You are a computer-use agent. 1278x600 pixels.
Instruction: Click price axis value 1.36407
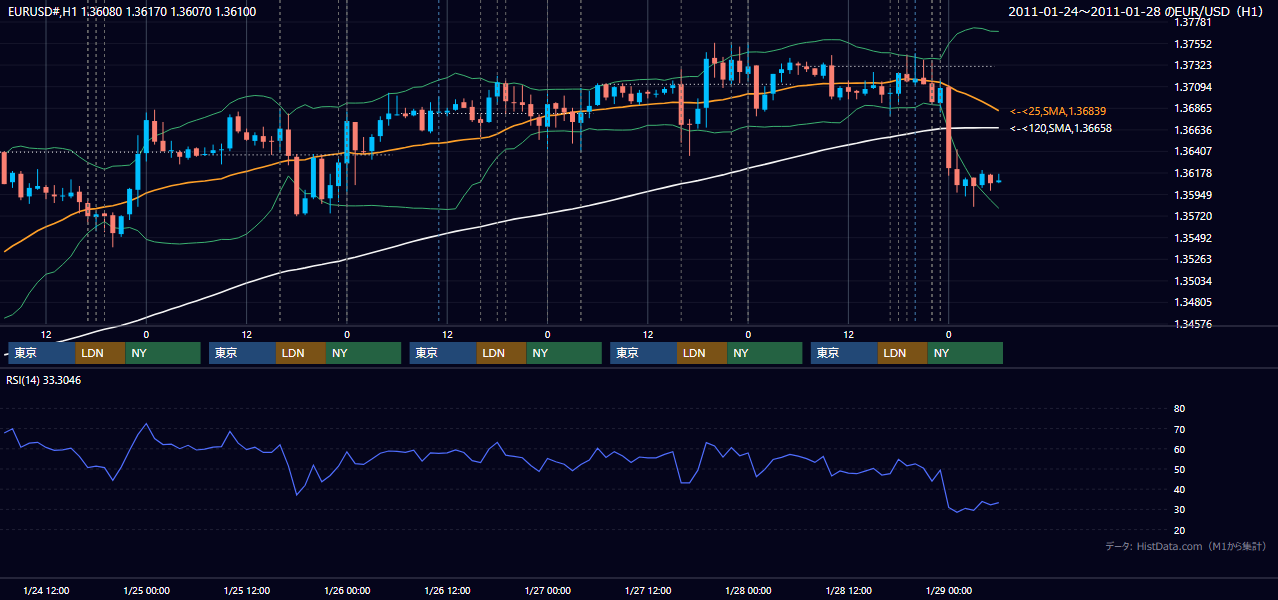coord(1192,151)
